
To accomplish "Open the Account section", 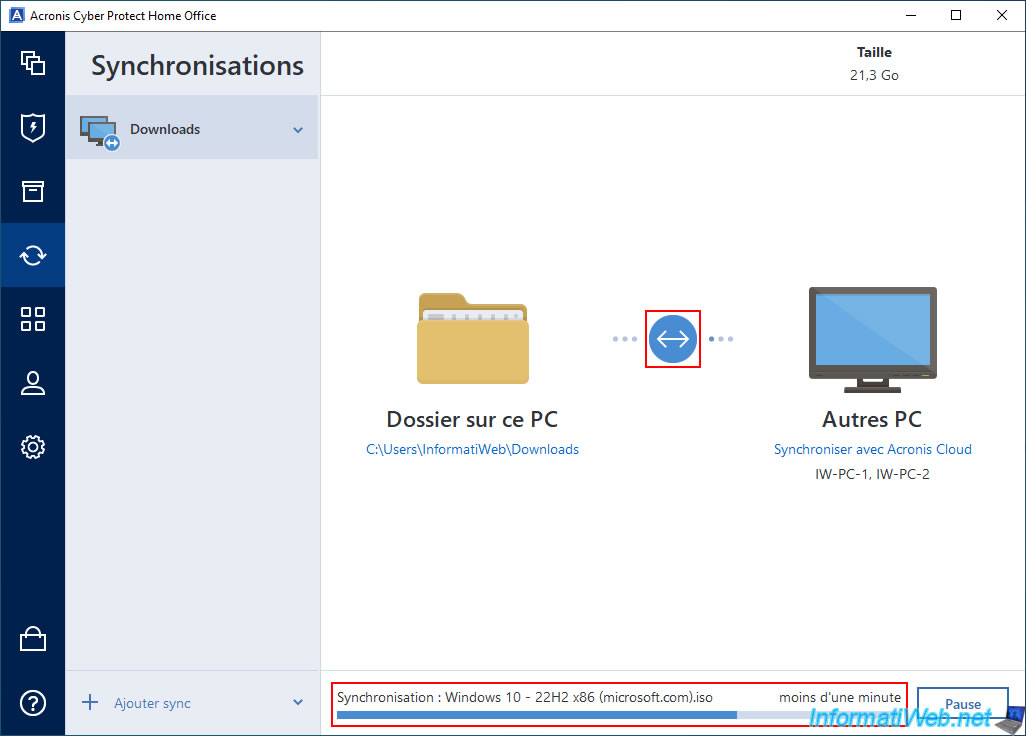I will point(33,383).
